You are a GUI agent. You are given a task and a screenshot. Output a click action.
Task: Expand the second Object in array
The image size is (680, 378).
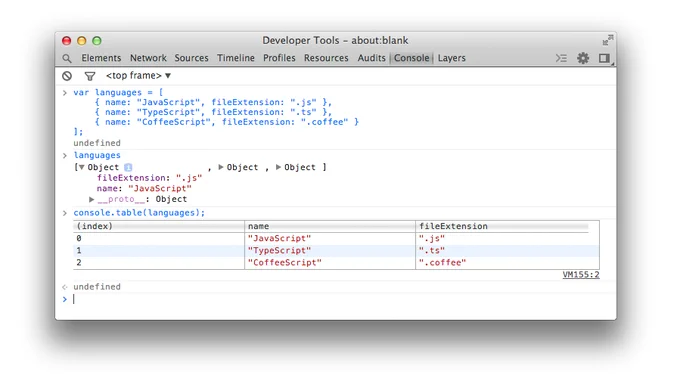(x=221, y=167)
